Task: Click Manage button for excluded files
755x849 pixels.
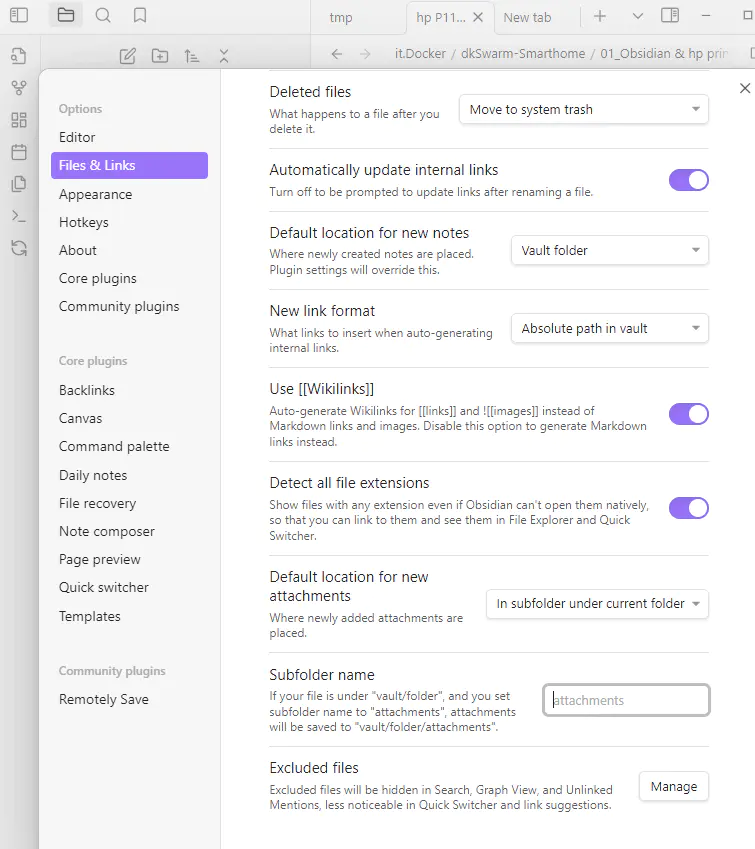Action: 673,787
